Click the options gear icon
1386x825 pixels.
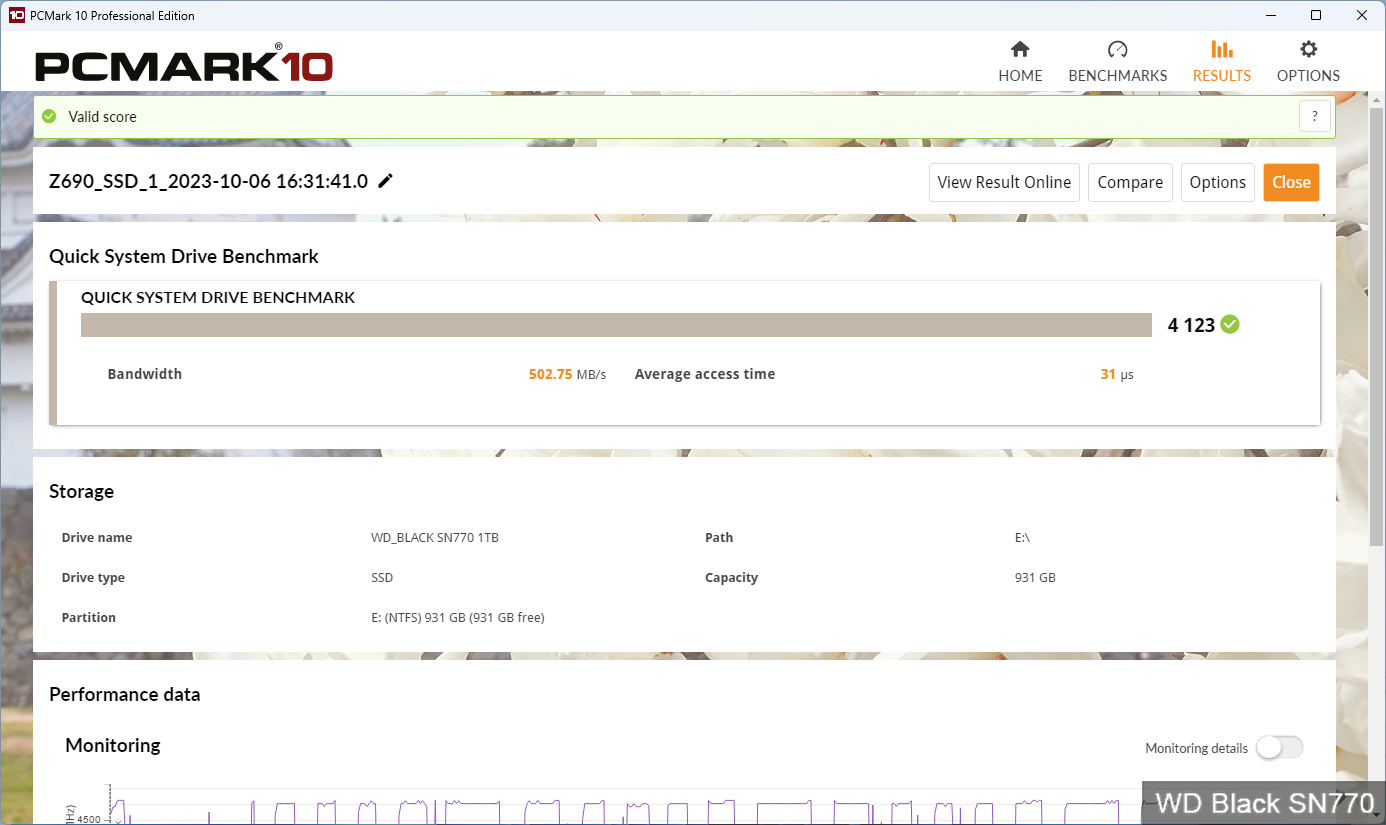pos(1308,49)
